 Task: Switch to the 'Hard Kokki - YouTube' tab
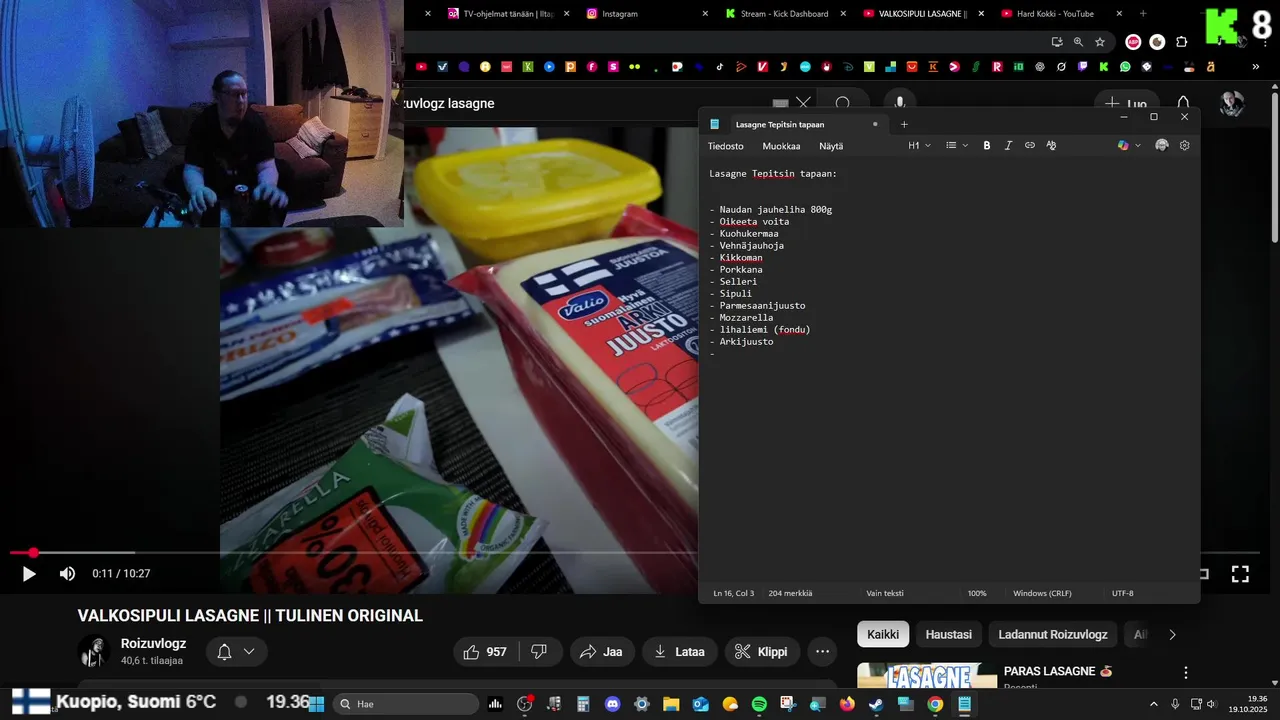click(x=1060, y=14)
